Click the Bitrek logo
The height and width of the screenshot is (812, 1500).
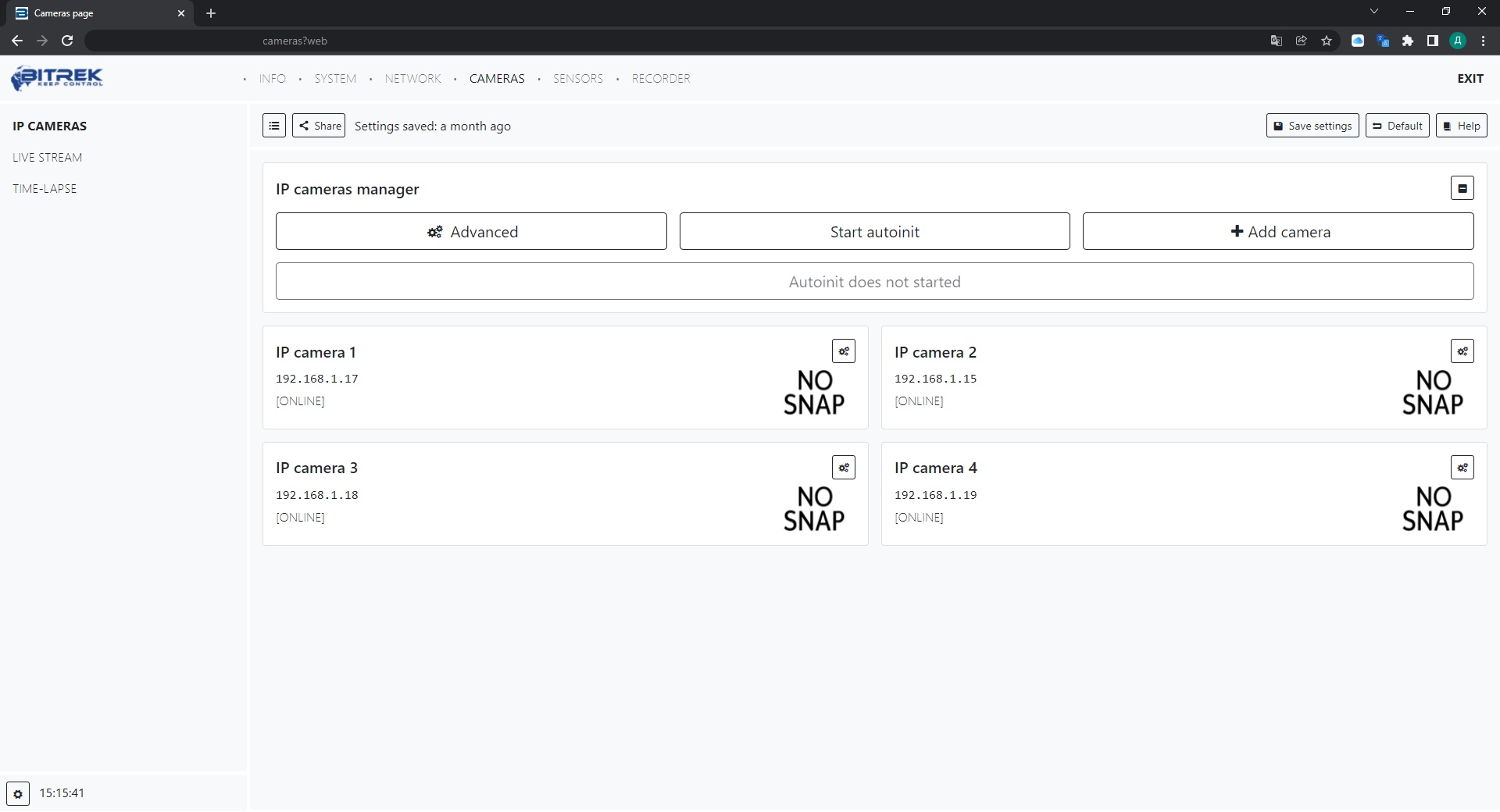point(57,78)
